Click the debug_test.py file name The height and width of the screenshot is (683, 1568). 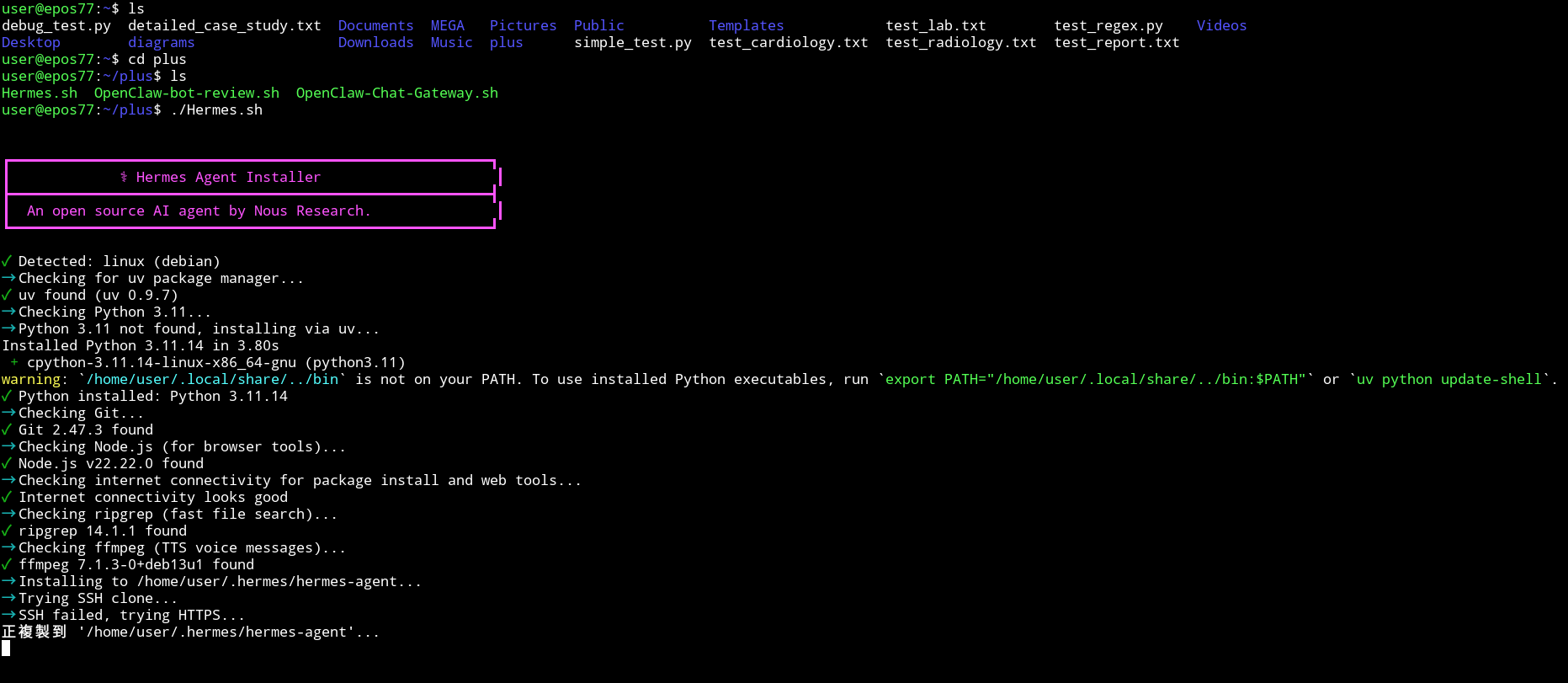(x=56, y=26)
